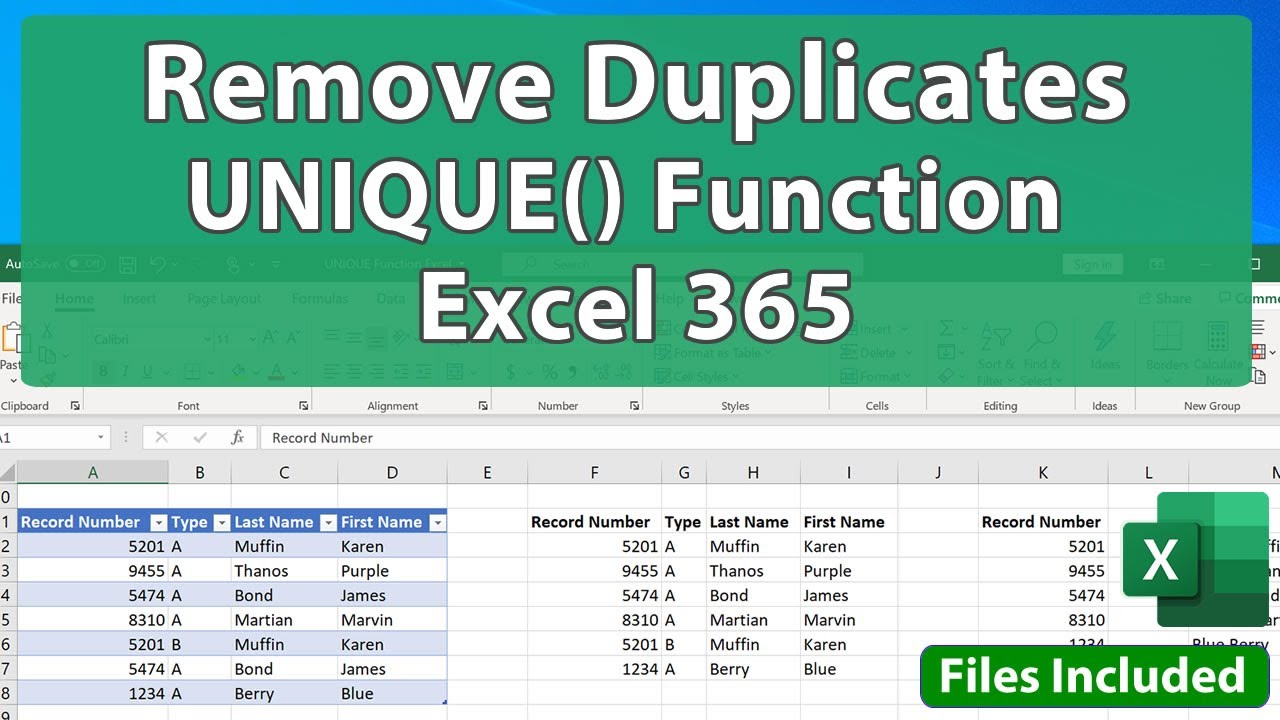
Task: Open the font size dropdown
Action: pyautogui.click(x=252, y=339)
